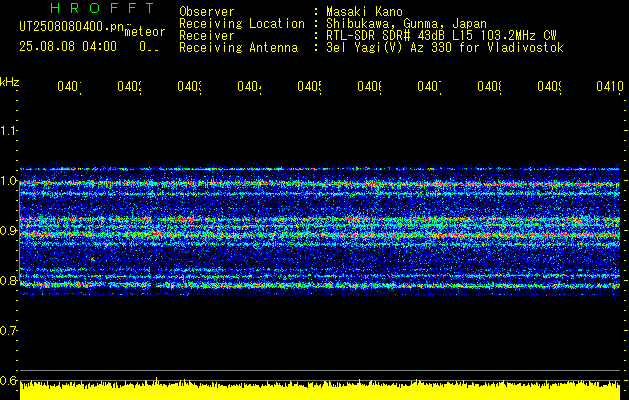Click Shibukawa, Gunma, Japan text
Image resolution: width=629 pixels, height=400 pixels.
(x=406, y=24)
